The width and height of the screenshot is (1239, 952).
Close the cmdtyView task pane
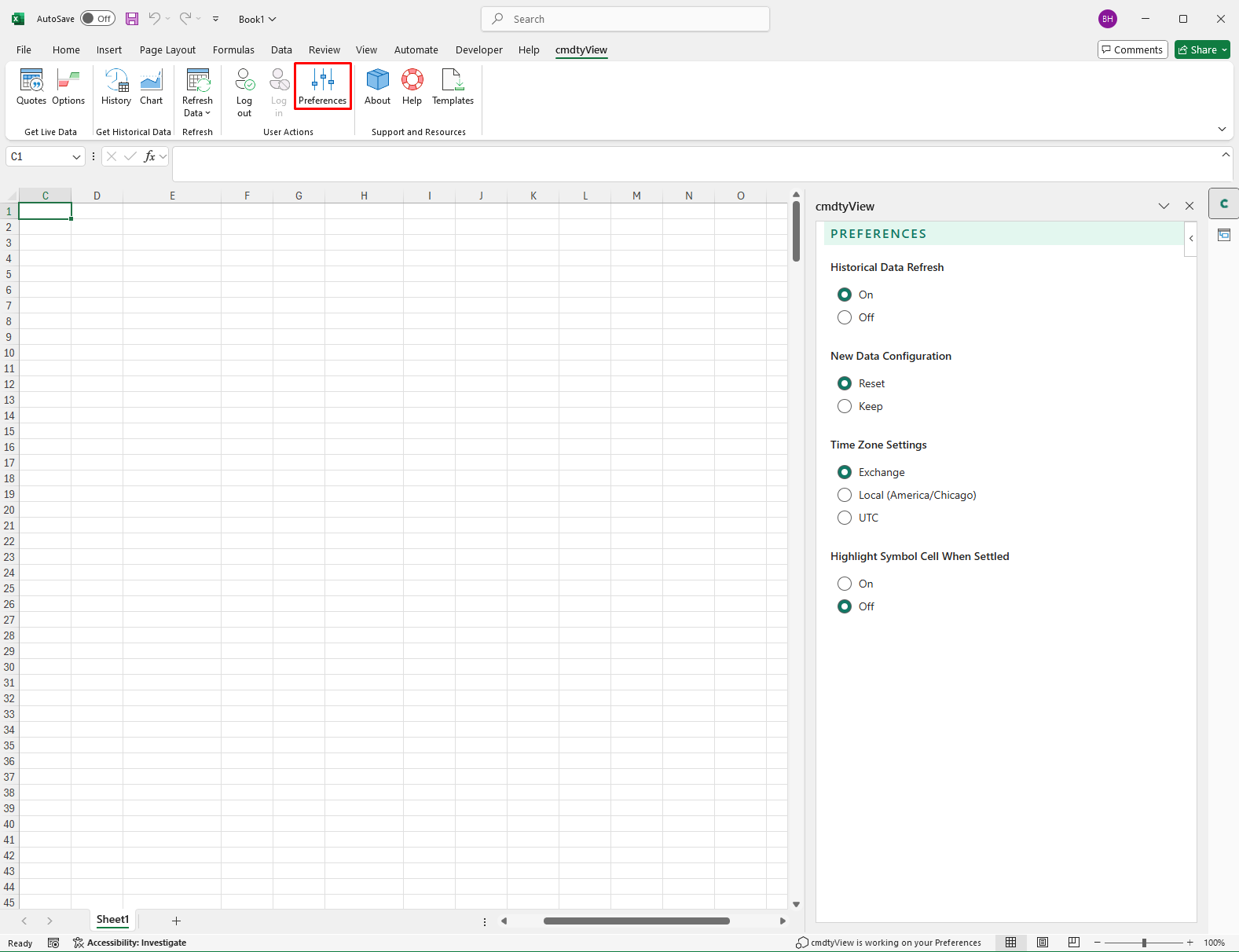(1190, 206)
